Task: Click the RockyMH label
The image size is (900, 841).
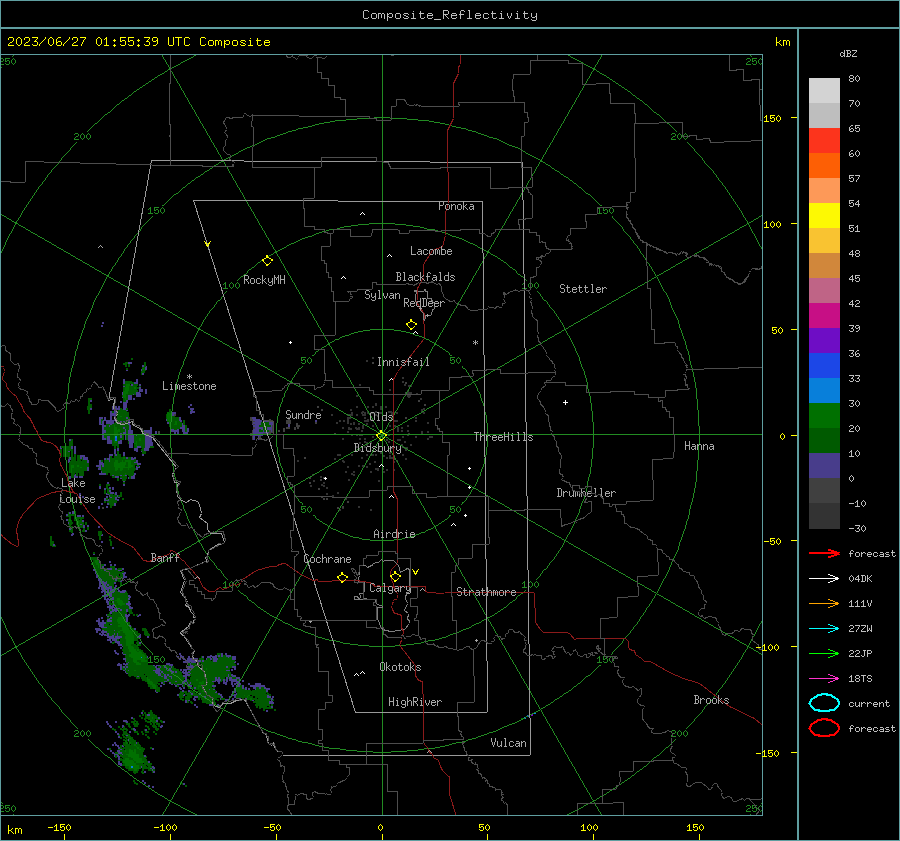Action: 264,280
